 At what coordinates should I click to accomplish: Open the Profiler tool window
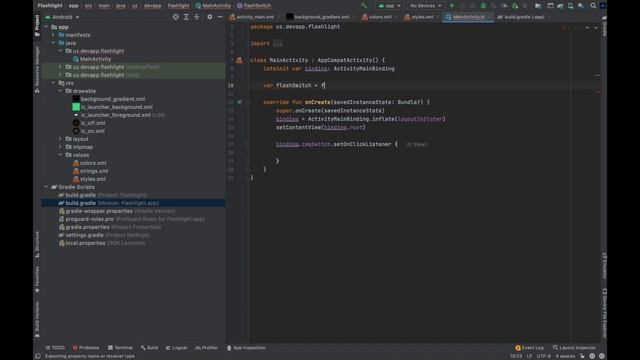tap(207, 348)
